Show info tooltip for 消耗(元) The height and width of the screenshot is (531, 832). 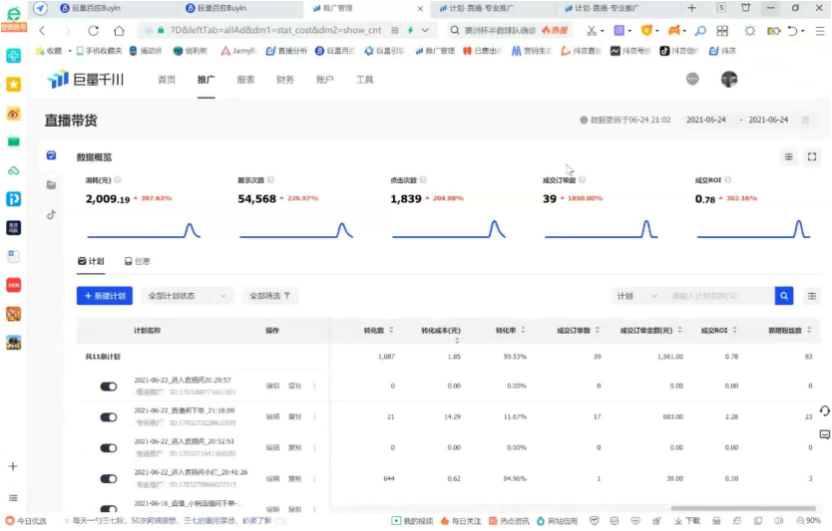[118, 180]
